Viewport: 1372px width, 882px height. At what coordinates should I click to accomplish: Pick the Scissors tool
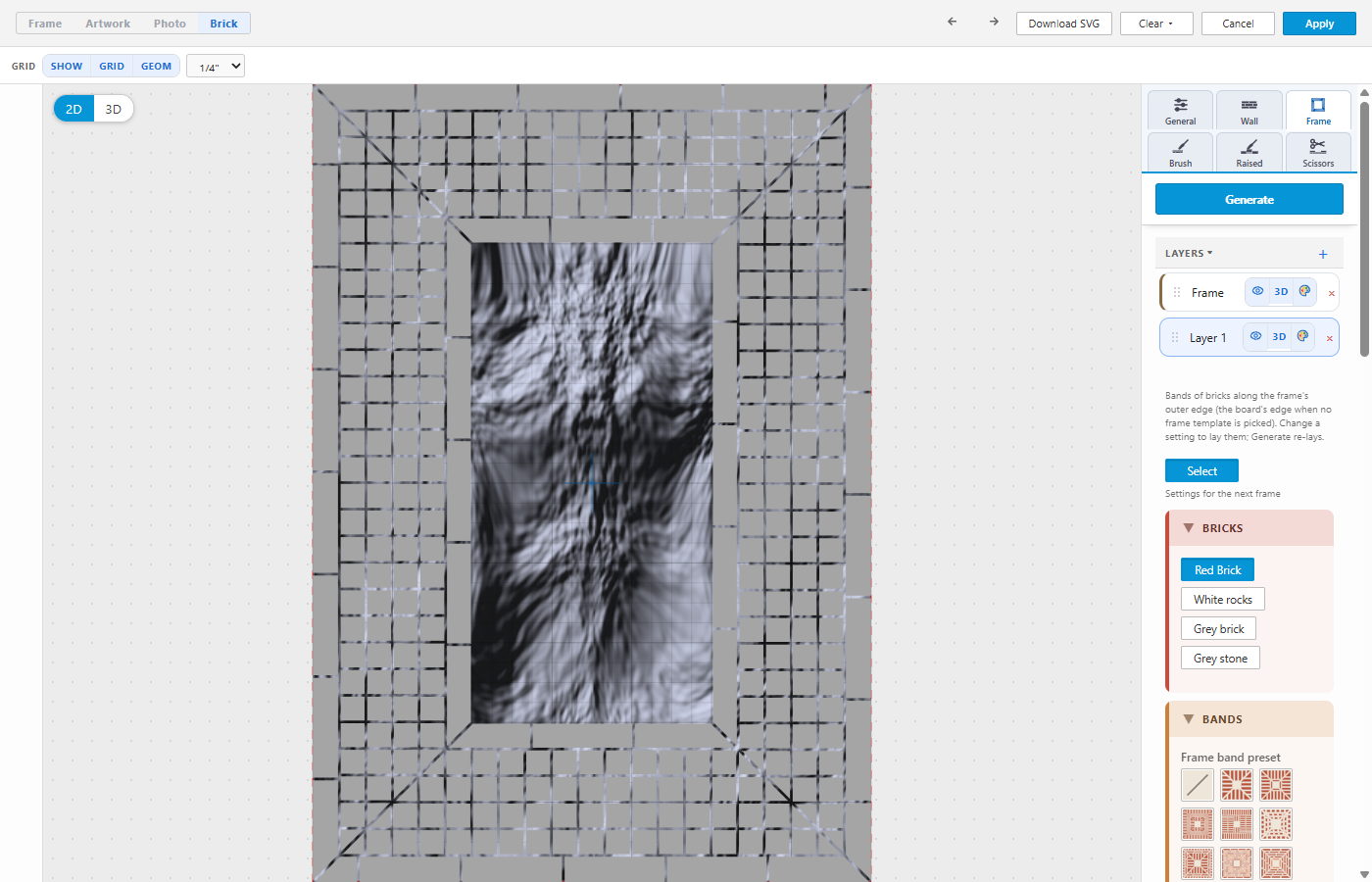click(x=1318, y=152)
